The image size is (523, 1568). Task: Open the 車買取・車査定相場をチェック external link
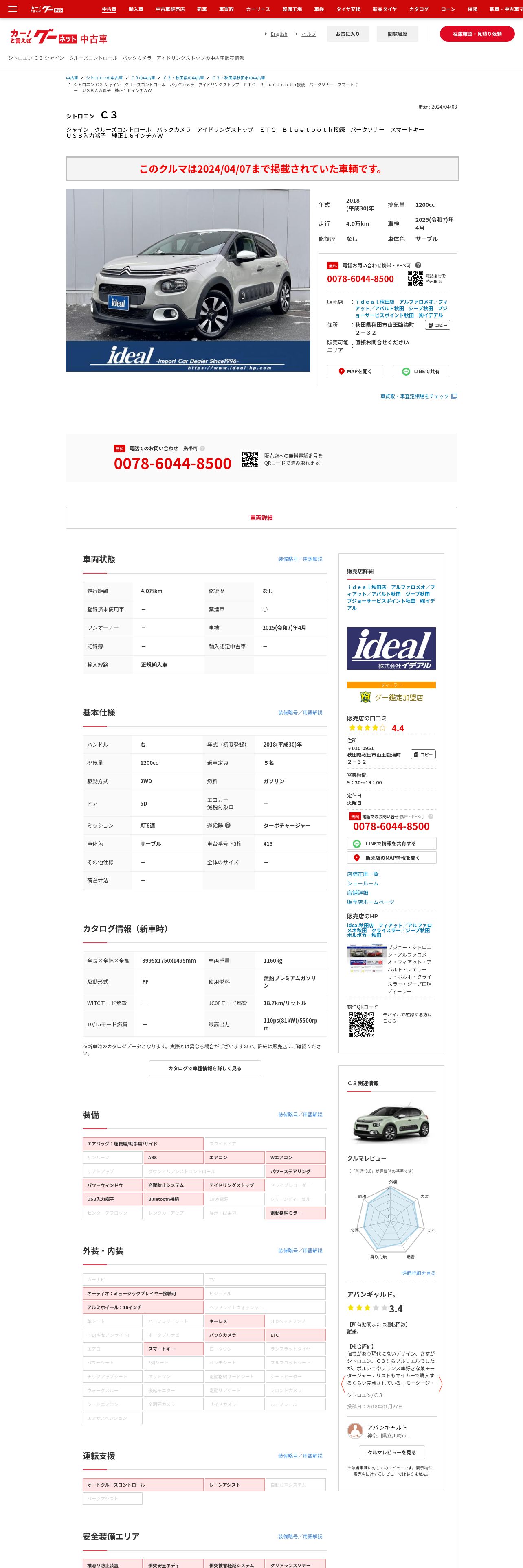point(418,396)
